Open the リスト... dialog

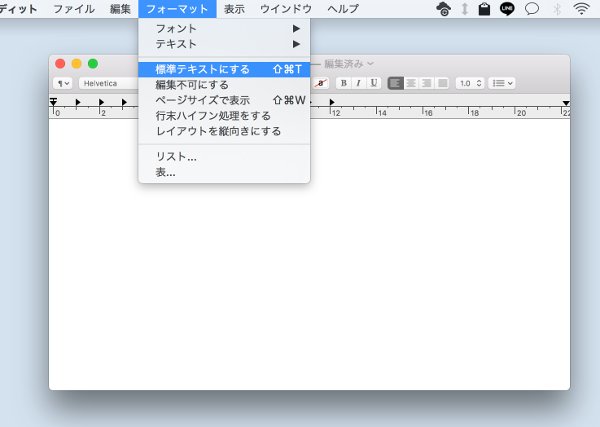pyautogui.click(x=224, y=156)
